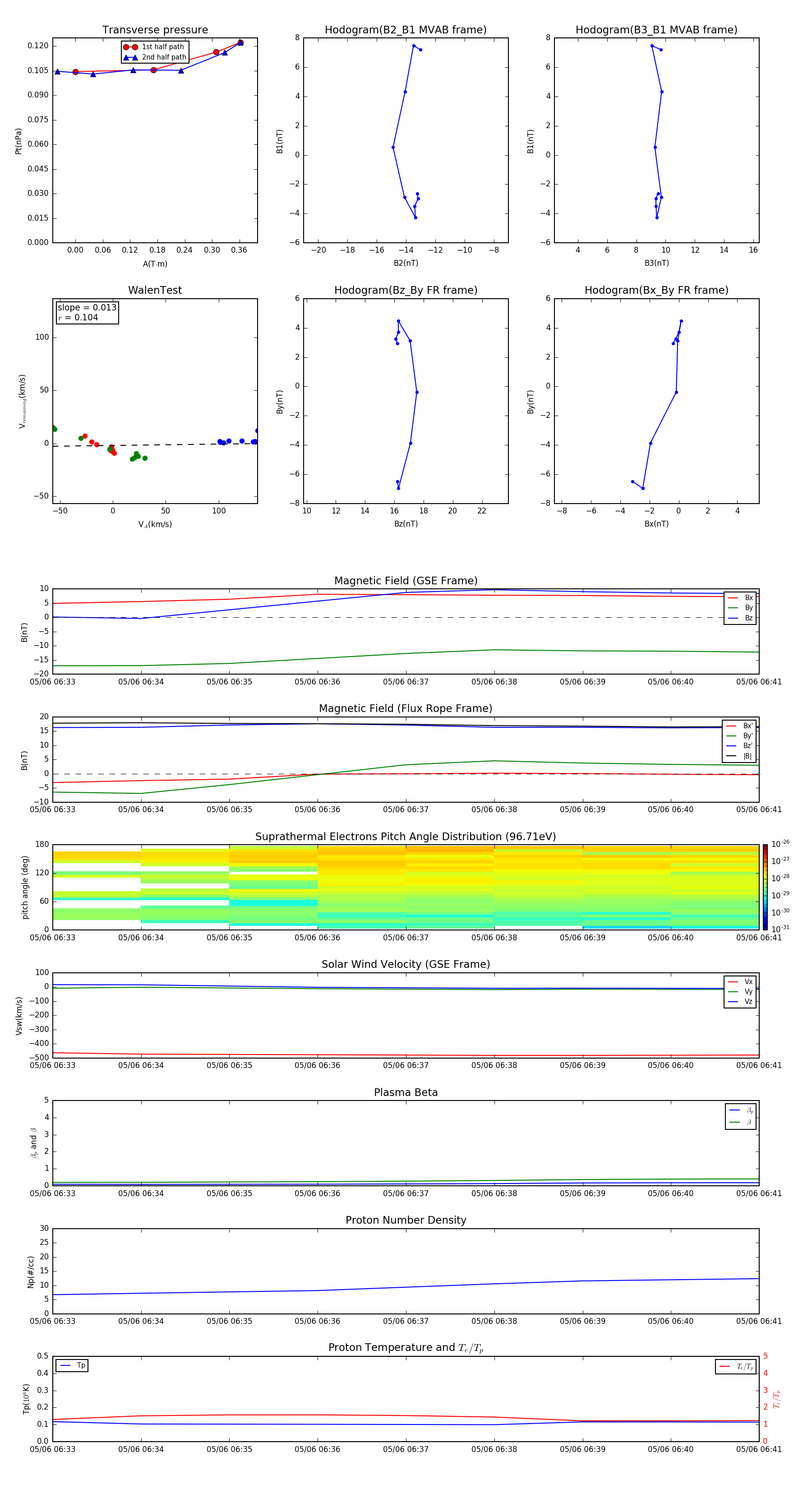The image size is (812, 1489).
Task: Click the 'Np(#/cc)' axis label
Action: tap(31, 1271)
